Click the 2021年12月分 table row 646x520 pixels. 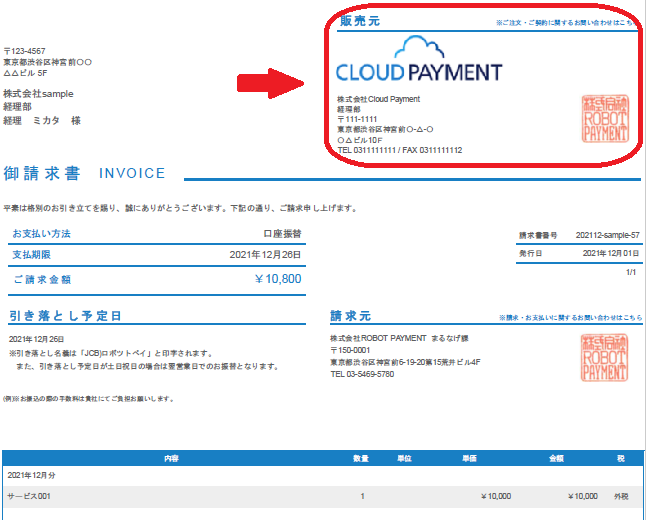[323, 475]
